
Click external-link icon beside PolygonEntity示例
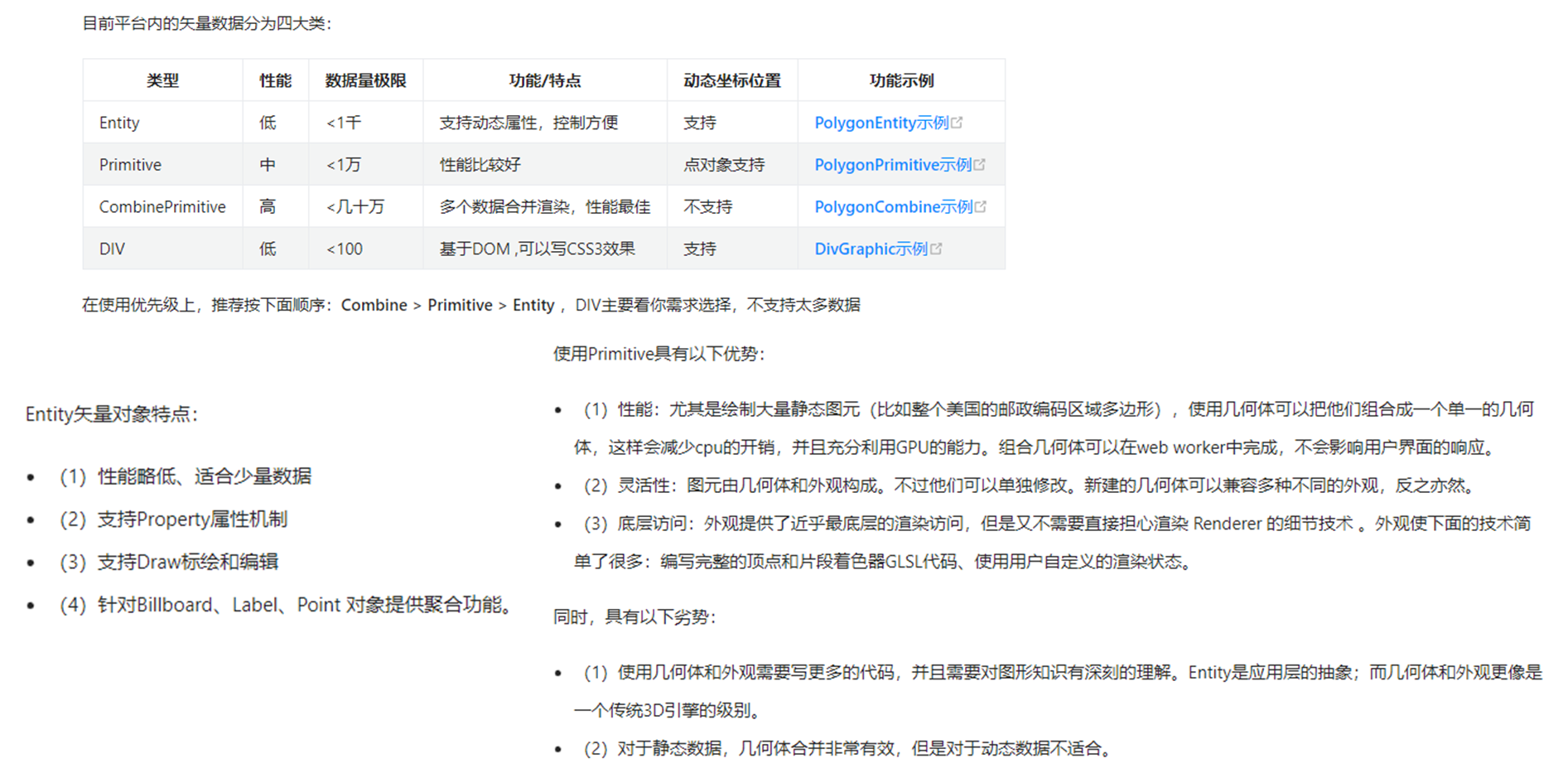click(x=958, y=123)
